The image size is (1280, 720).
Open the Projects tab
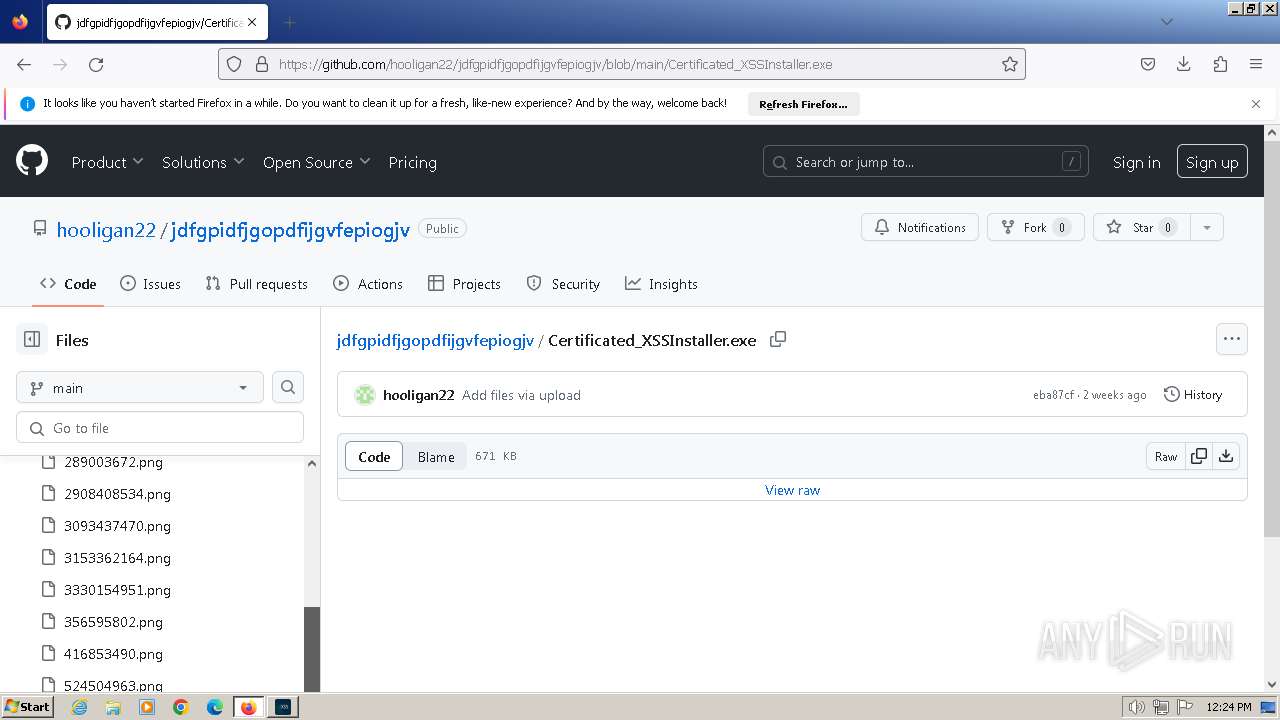[464, 284]
